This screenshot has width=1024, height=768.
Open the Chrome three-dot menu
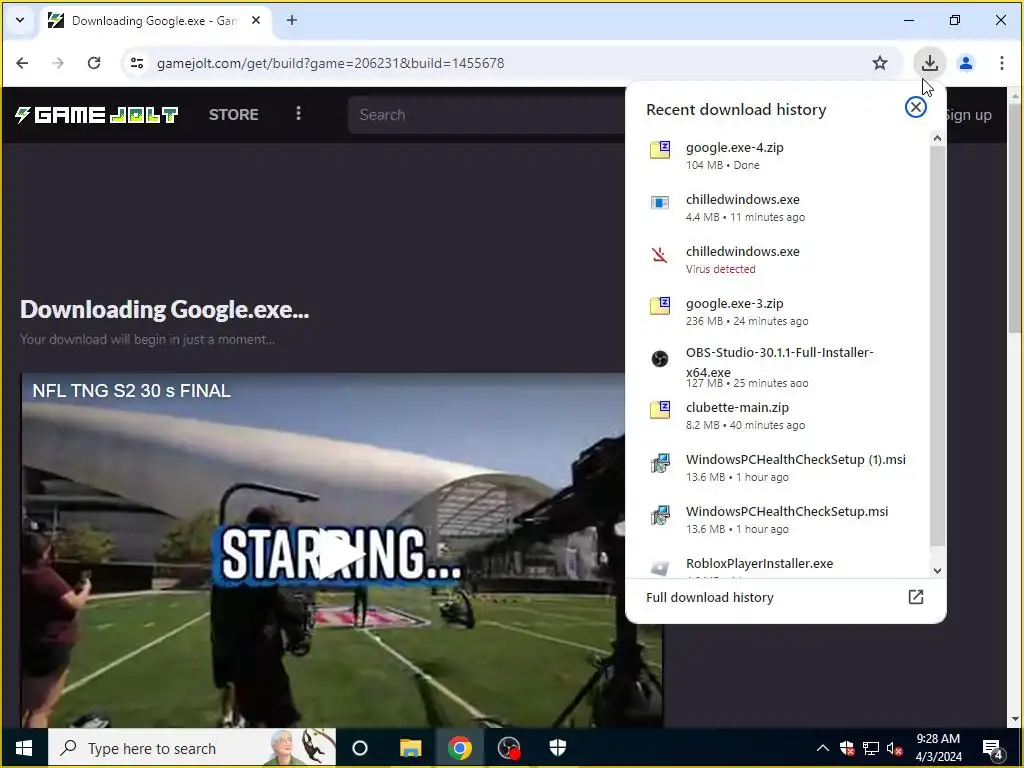pos(1001,63)
